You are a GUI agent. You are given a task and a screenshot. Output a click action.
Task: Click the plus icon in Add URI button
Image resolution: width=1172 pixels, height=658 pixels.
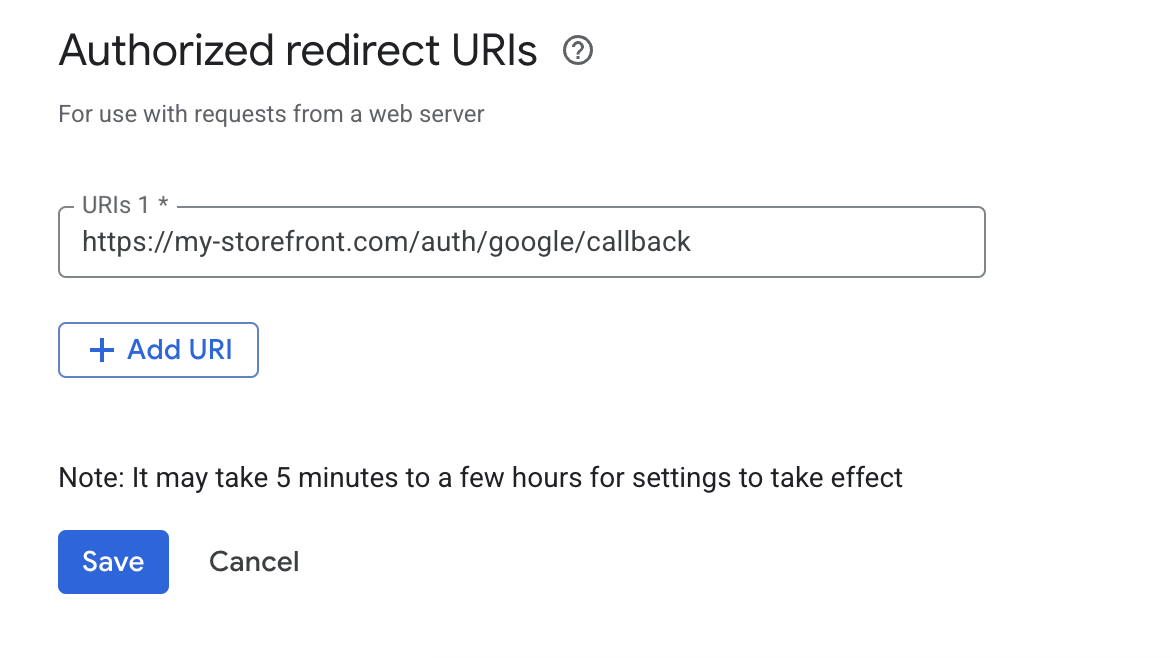tap(100, 350)
